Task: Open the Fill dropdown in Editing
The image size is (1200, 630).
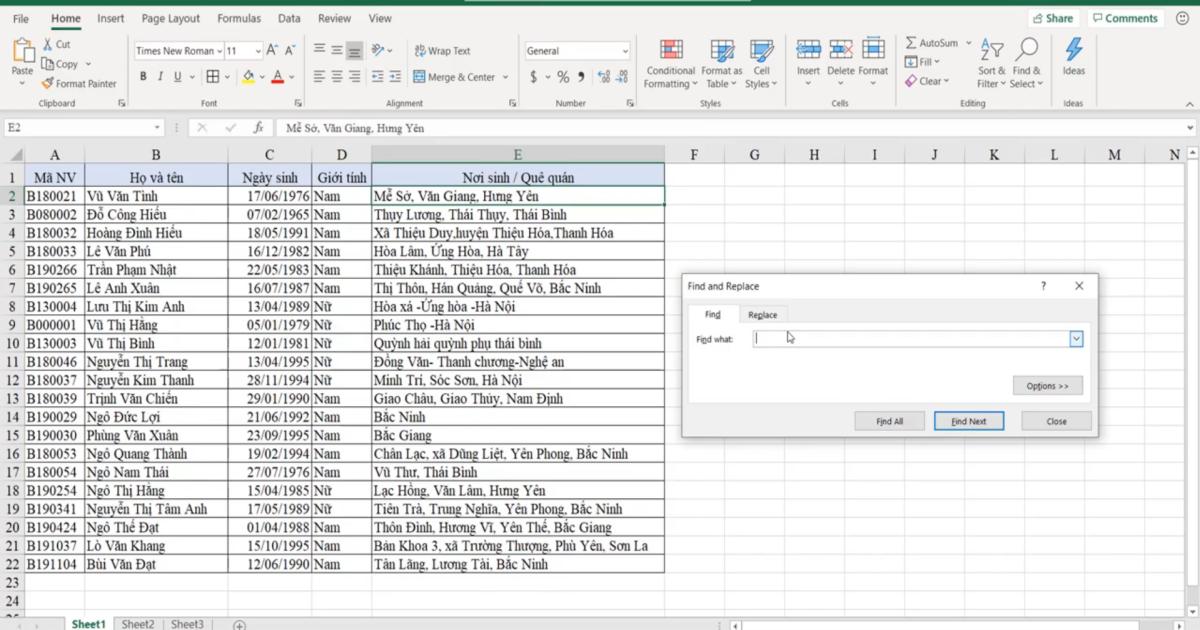Action: [924, 62]
